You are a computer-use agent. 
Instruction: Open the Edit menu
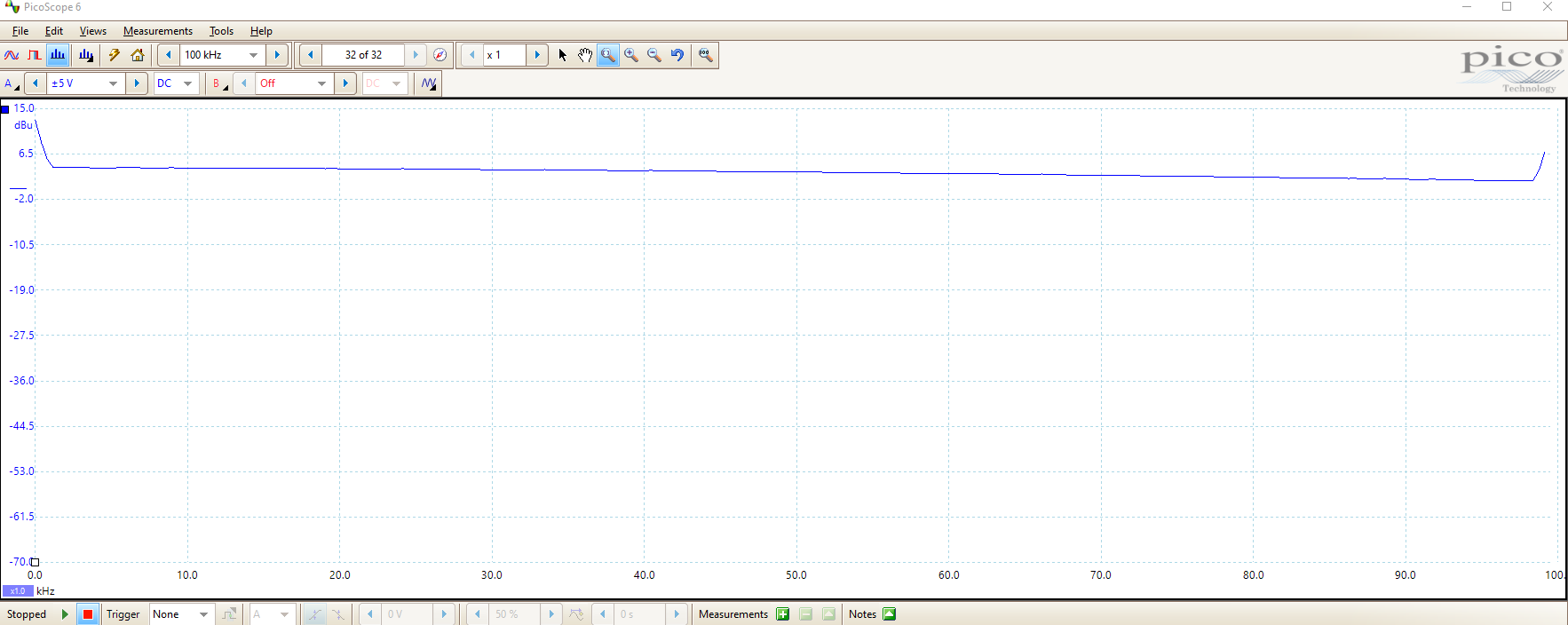(x=54, y=31)
